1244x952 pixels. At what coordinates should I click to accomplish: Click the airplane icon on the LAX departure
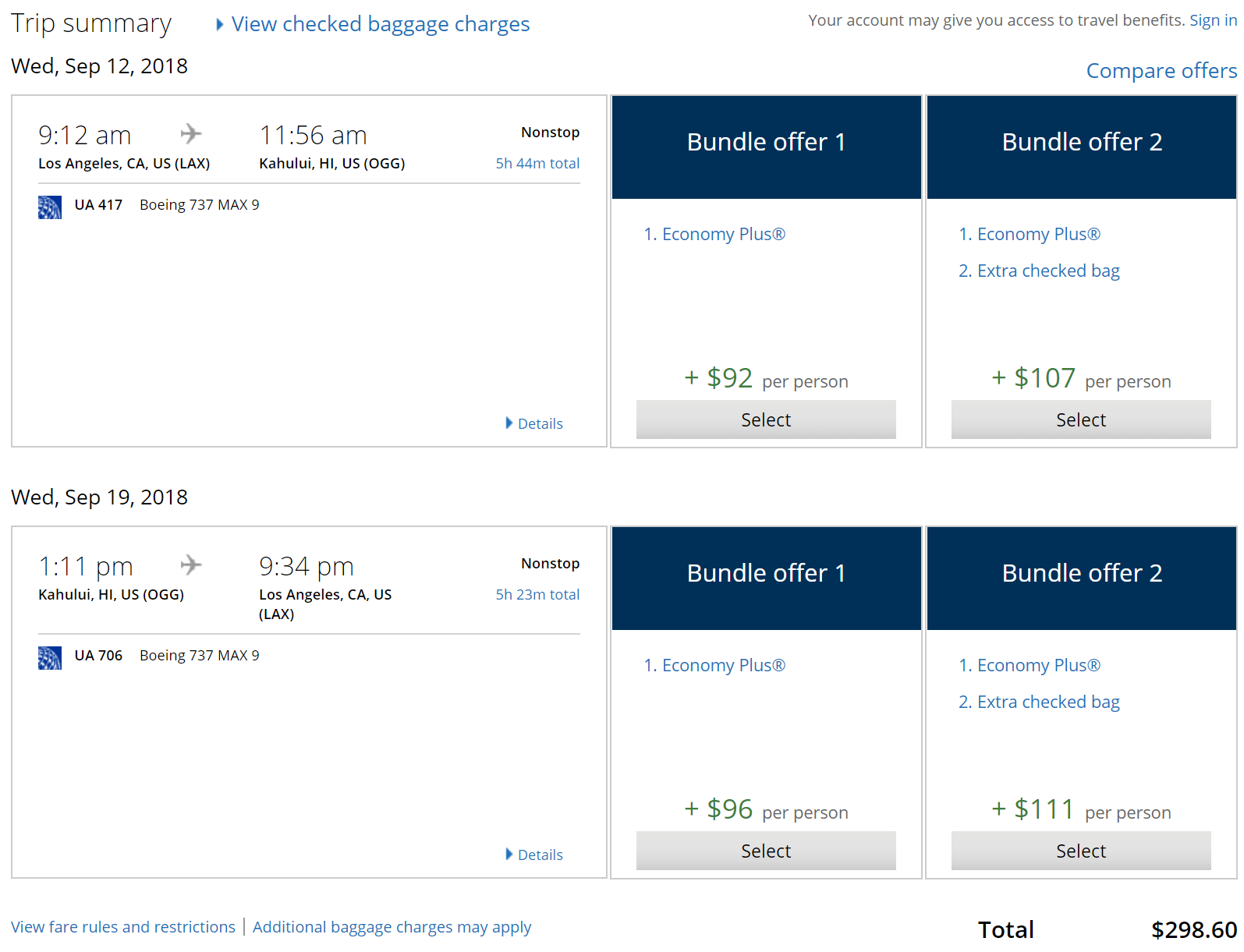pyautogui.click(x=191, y=134)
